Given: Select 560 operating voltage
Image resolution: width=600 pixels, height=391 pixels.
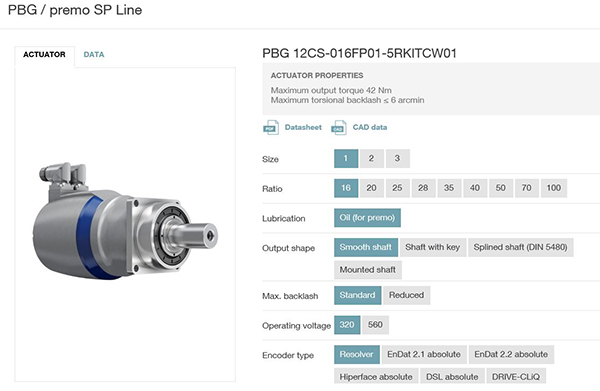Looking at the screenshot, I should (x=375, y=325).
